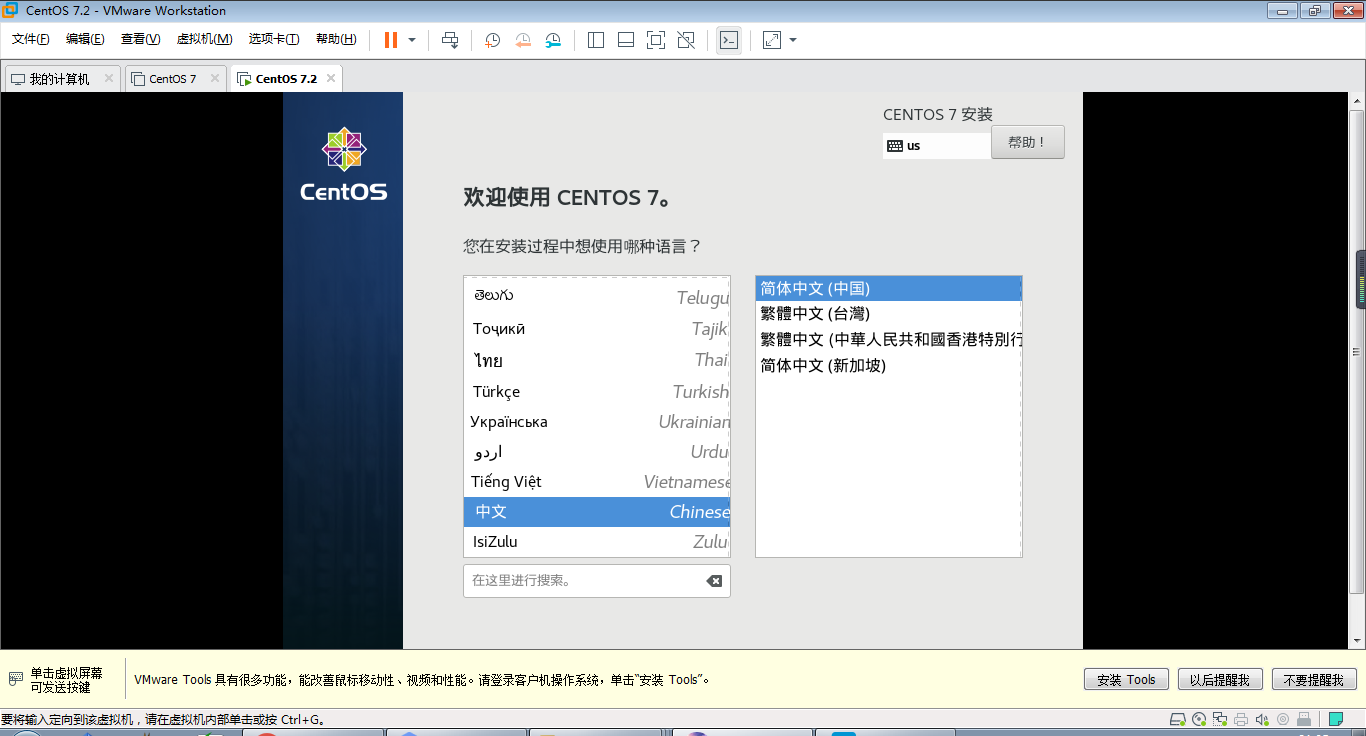Toggle Unity mode icon in toolbar

click(x=686, y=40)
